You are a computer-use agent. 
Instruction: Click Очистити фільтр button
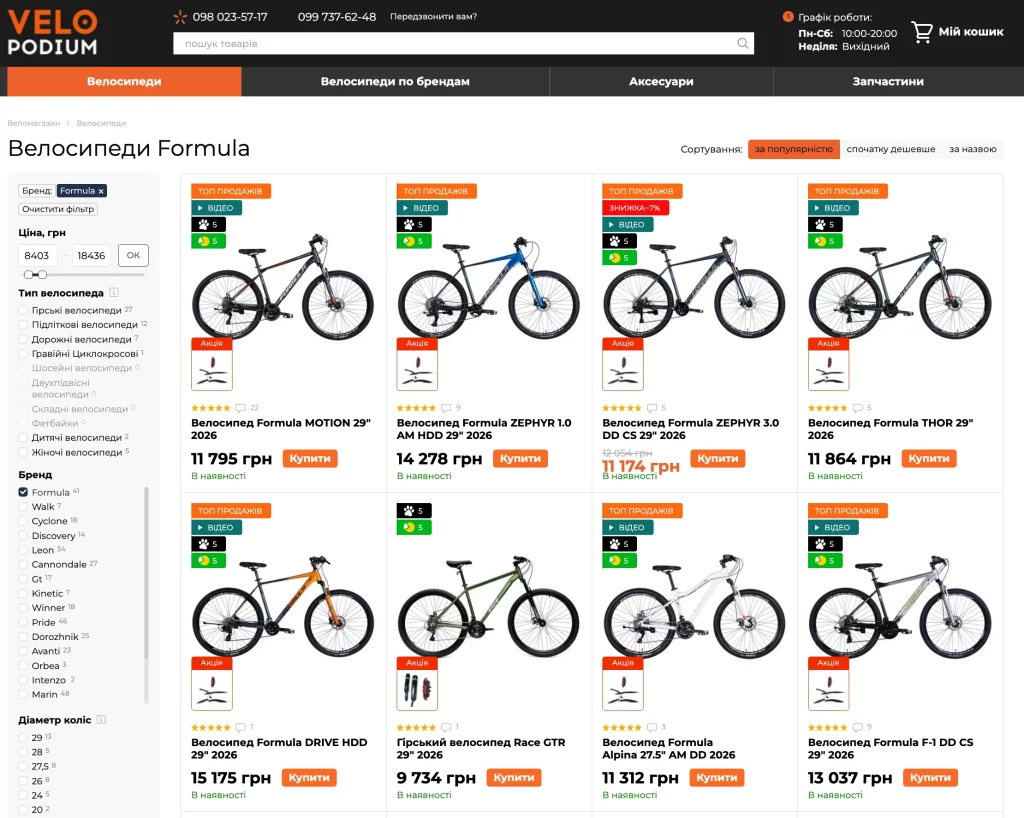pos(58,210)
